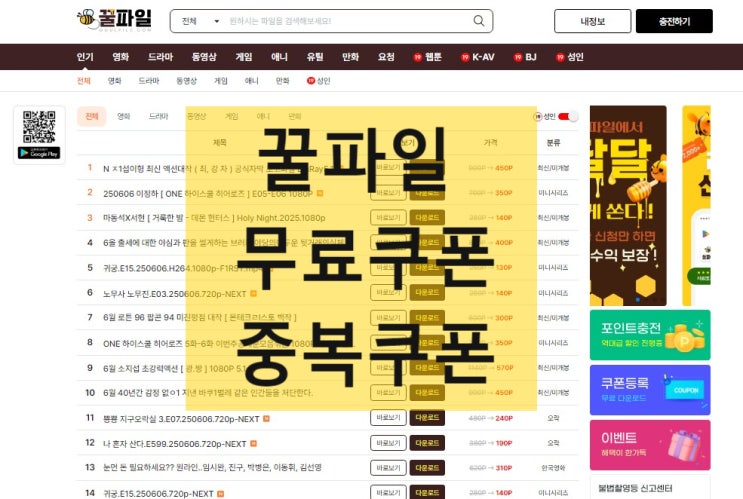This screenshot has height=499, width=743.
Task: Open 게임 in the dark navigation bar
Action: [x=244, y=57]
